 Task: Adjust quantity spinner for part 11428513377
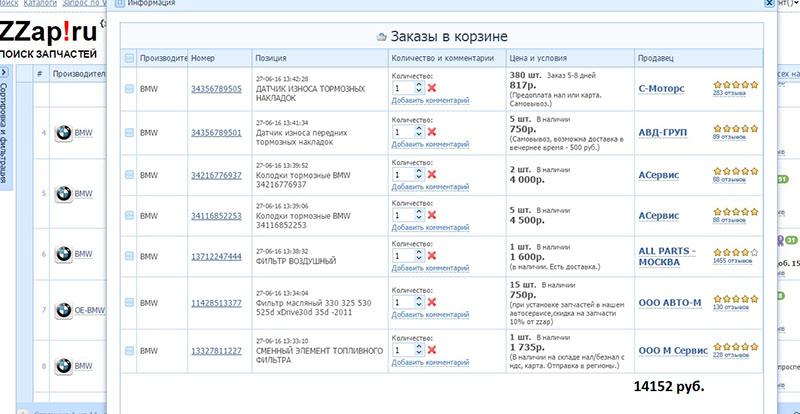coord(419,302)
